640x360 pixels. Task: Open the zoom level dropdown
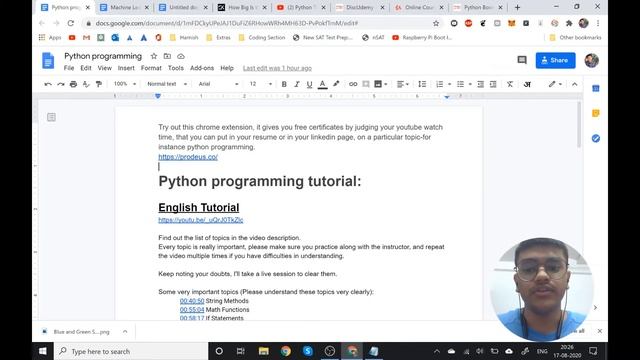[125, 84]
